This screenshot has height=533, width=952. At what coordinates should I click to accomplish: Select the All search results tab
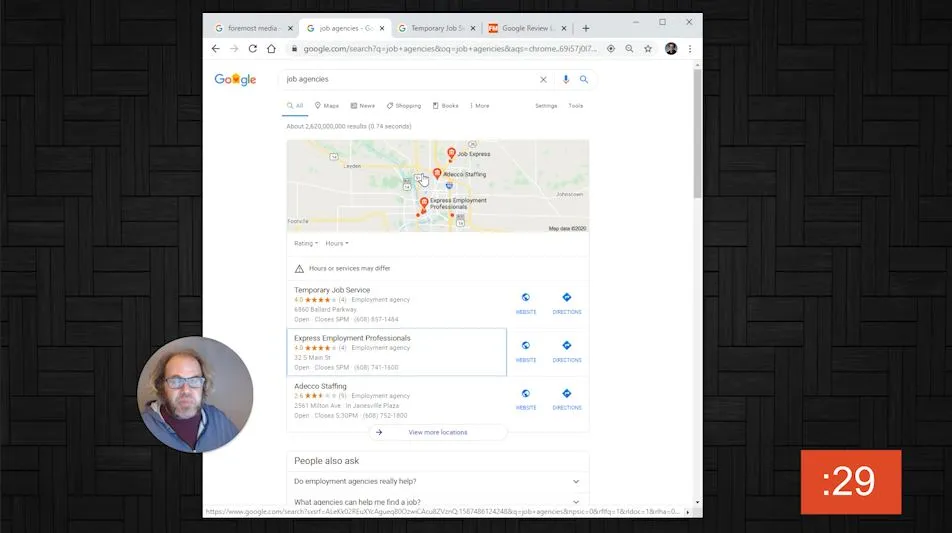pos(295,106)
